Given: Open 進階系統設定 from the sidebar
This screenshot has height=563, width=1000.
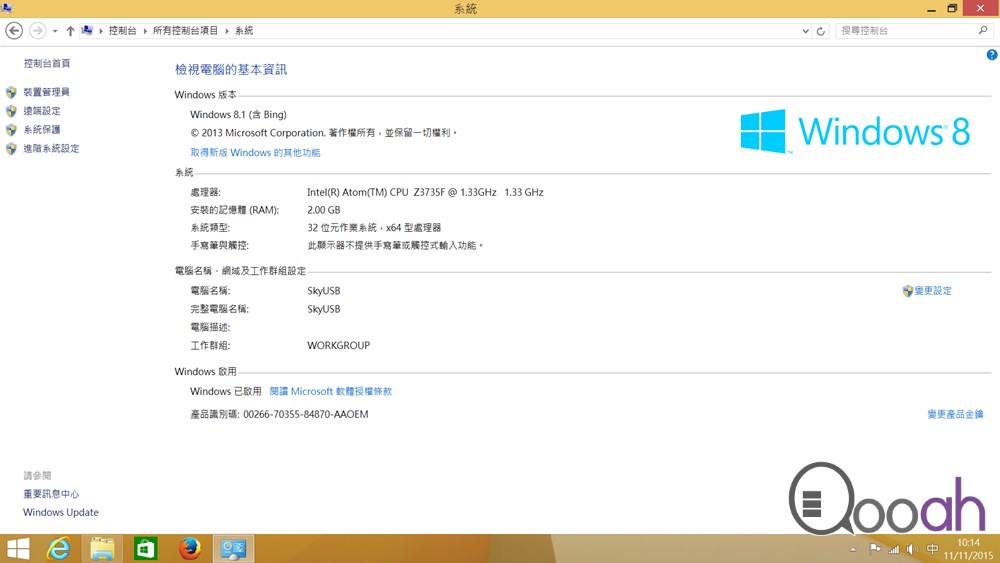Looking at the screenshot, I should coord(52,148).
